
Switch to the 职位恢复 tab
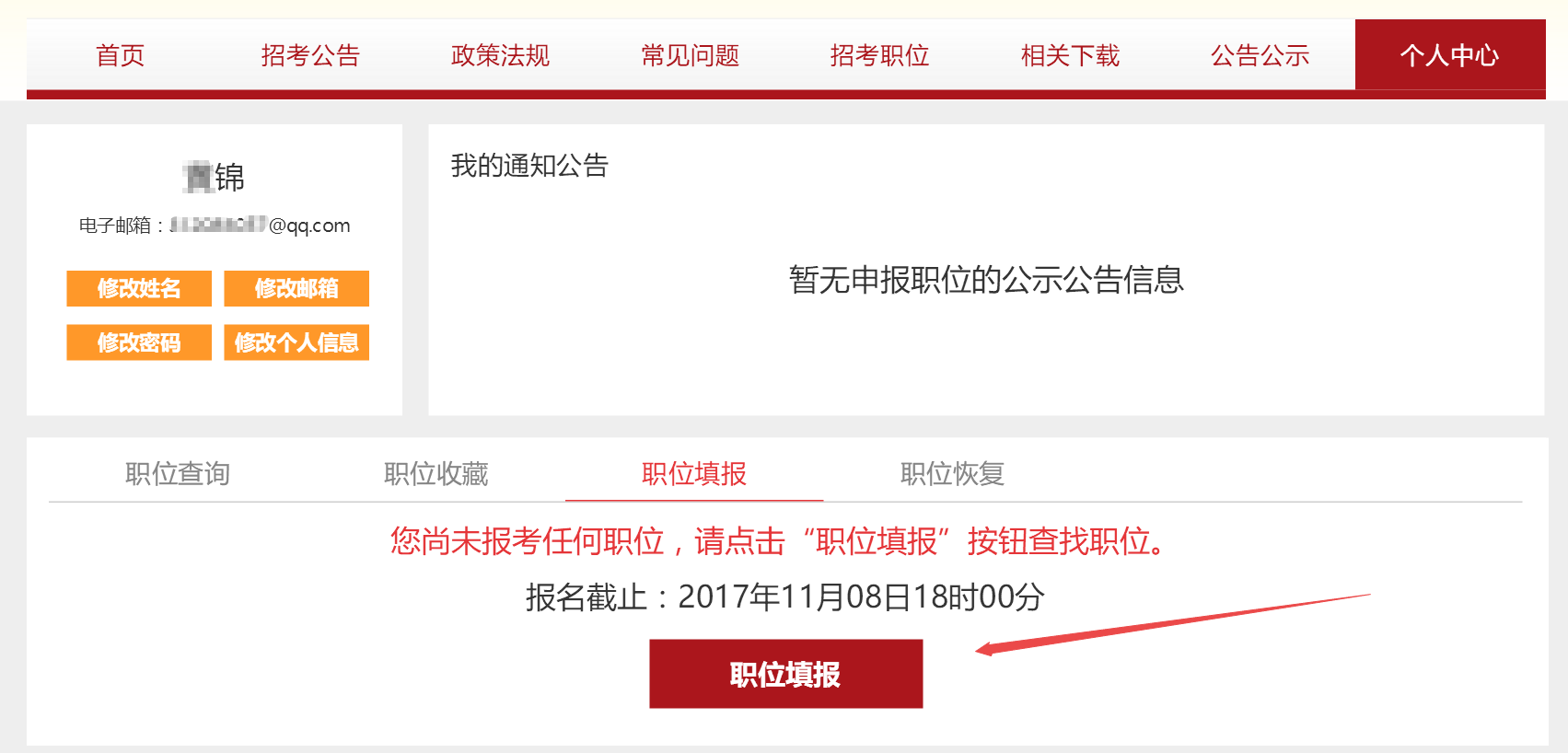click(952, 473)
